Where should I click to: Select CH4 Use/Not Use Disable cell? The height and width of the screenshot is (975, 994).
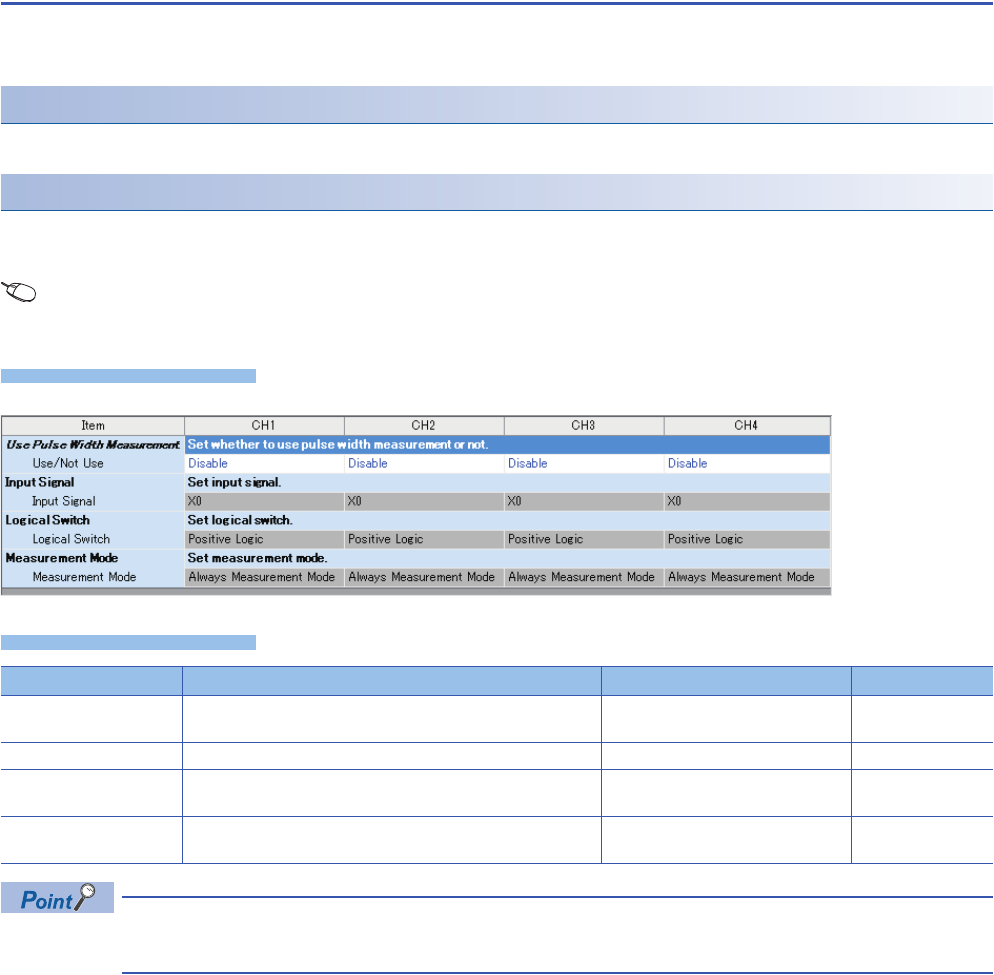coord(746,464)
